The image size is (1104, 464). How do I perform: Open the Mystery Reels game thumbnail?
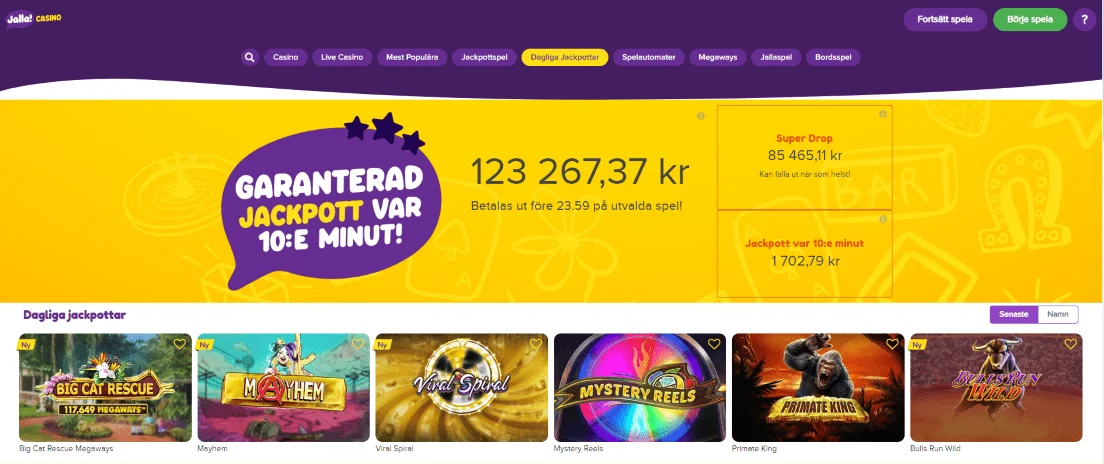coord(639,388)
